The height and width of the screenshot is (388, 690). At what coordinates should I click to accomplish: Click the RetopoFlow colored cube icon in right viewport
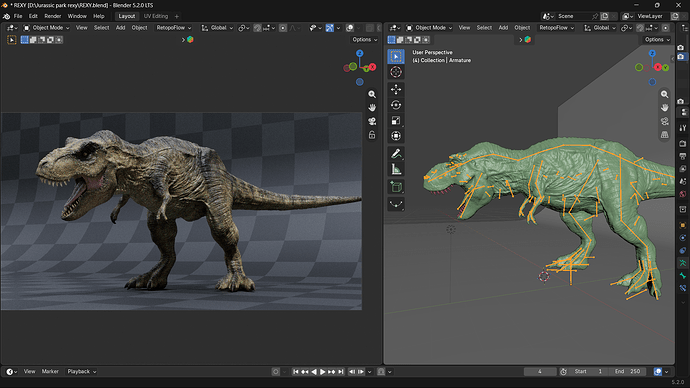tap(528, 40)
